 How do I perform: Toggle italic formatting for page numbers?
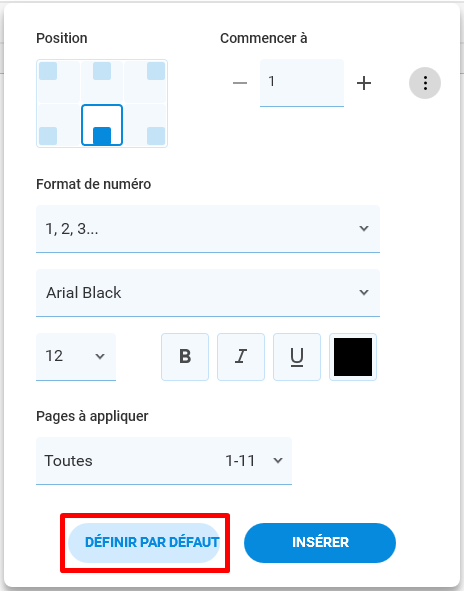(241, 357)
